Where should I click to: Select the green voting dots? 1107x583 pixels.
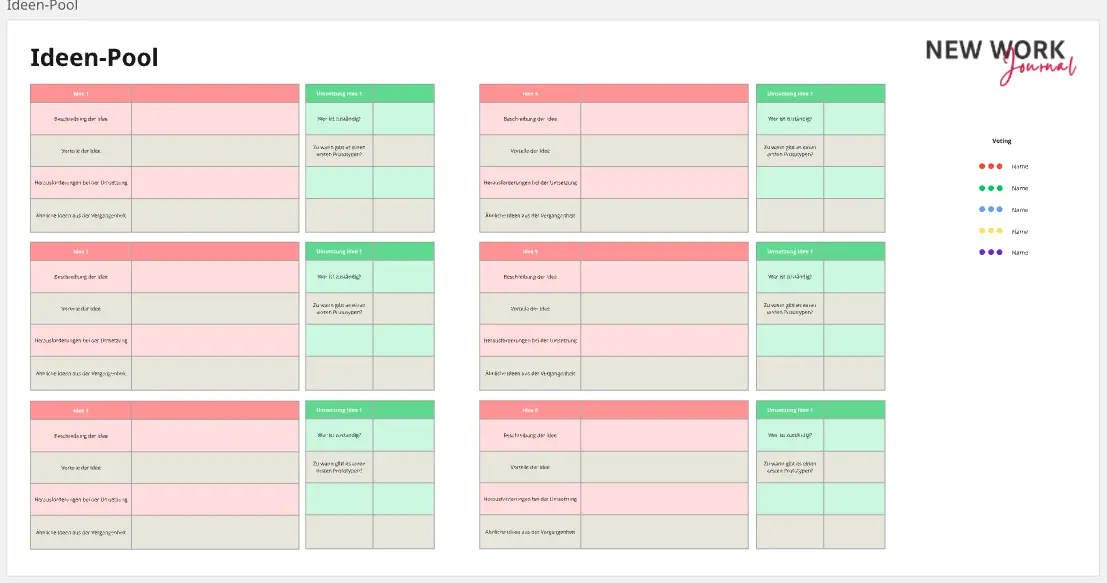point(990,188)
